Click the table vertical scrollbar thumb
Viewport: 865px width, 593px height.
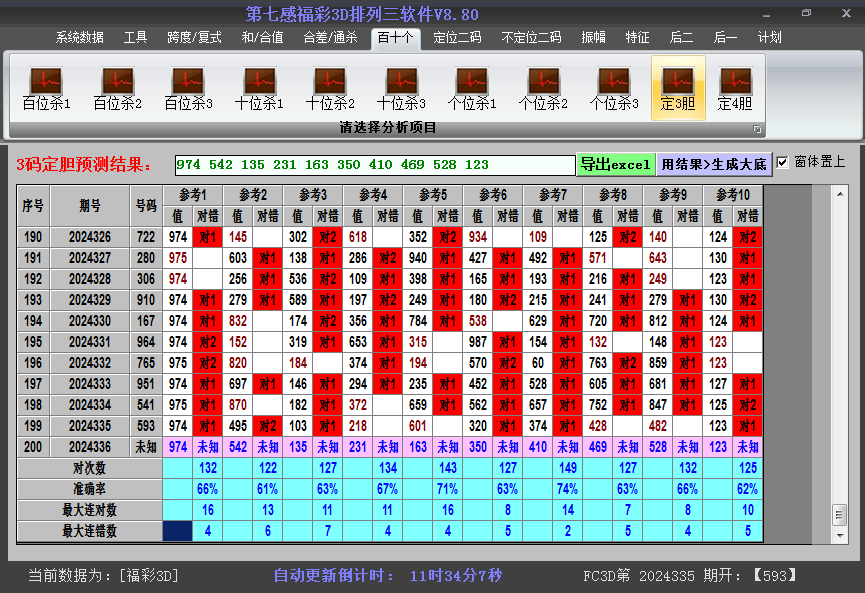840,515
